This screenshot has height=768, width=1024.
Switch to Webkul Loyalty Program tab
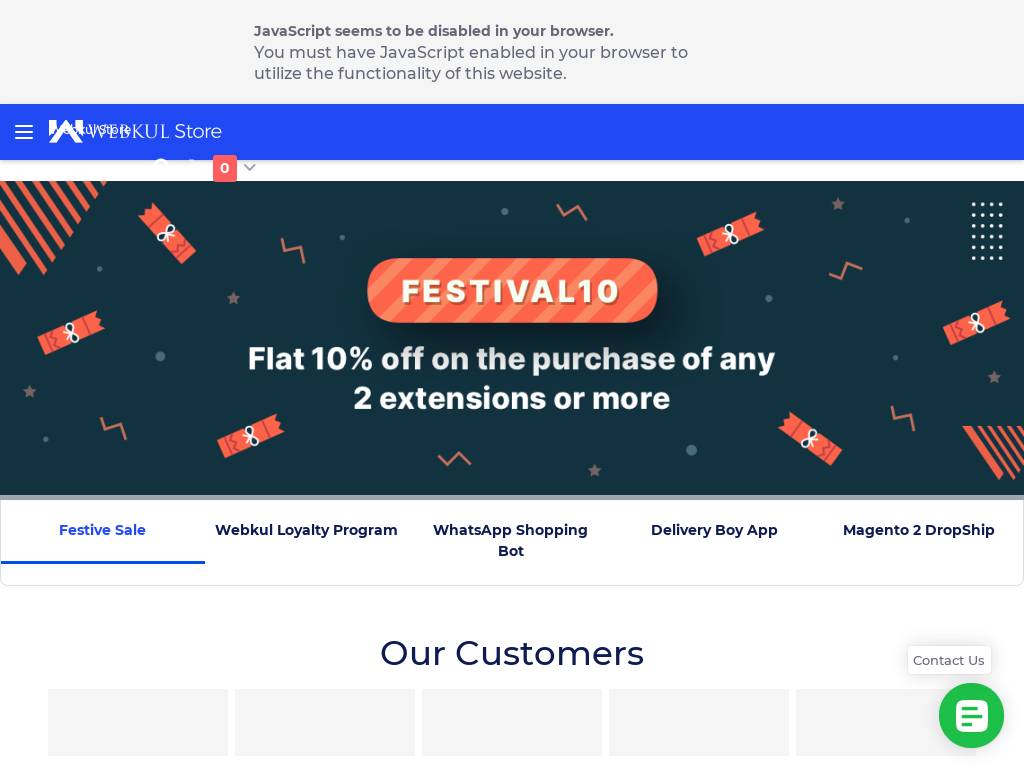pos(306,531)
